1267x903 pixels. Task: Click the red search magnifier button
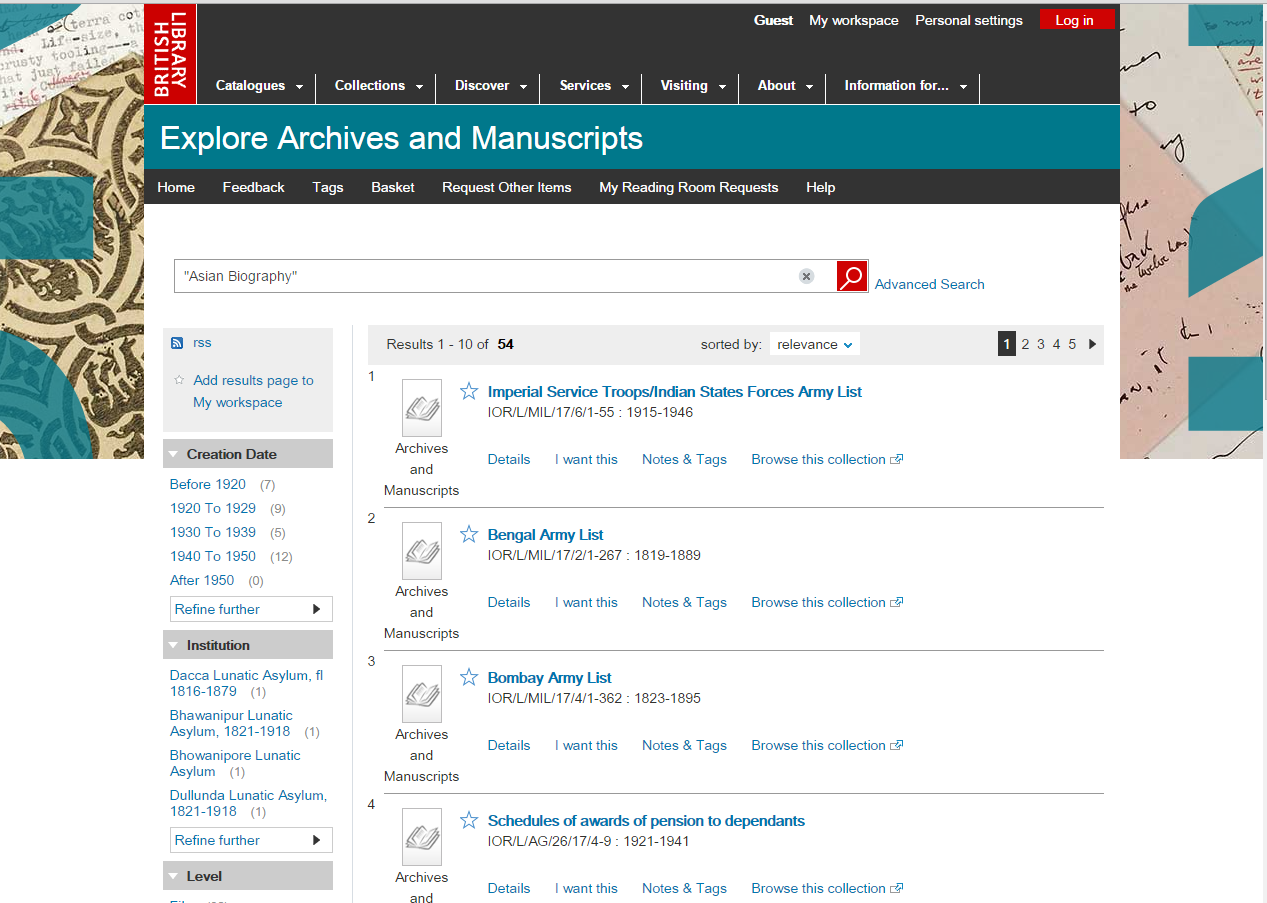pyautogui.click(x=852, y=276)
